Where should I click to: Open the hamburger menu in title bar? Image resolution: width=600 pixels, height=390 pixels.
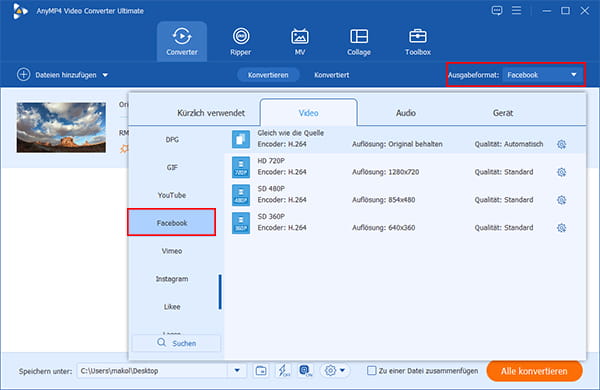[x=517, y=10]
